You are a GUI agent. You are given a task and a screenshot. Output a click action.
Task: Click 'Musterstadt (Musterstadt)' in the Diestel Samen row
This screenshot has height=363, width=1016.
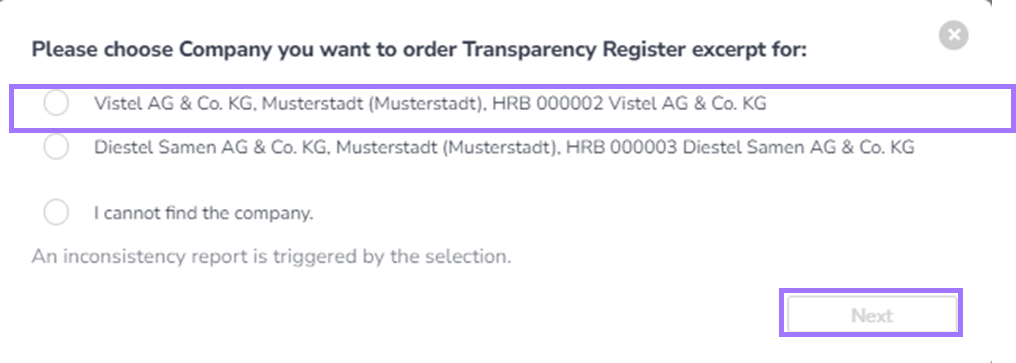pyautogui.click(x=448, y=148)
